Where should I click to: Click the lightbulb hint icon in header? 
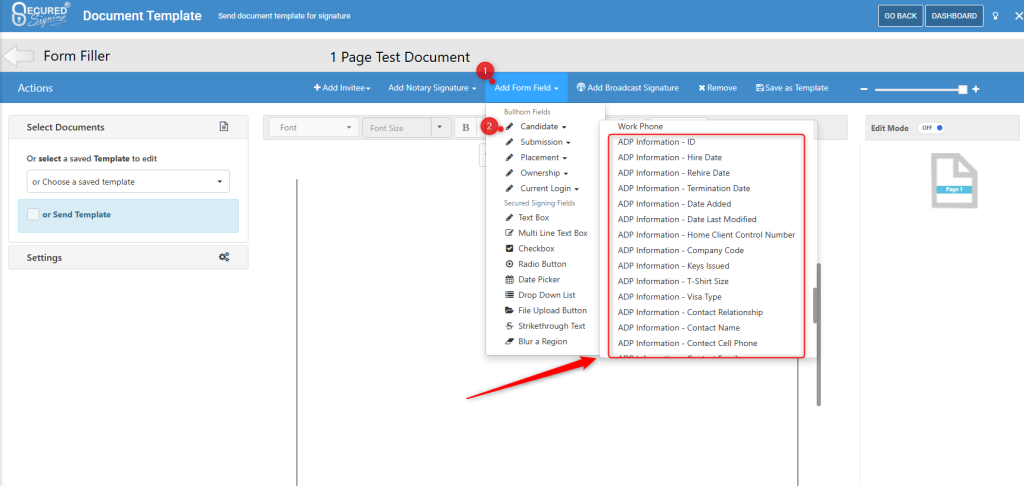[995, 16]
